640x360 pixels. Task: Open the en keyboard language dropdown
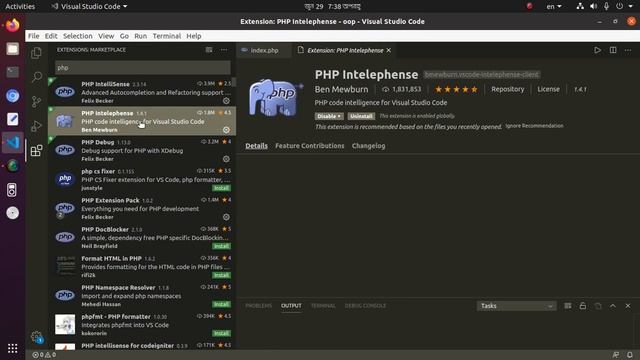click(x=554, y=6)
